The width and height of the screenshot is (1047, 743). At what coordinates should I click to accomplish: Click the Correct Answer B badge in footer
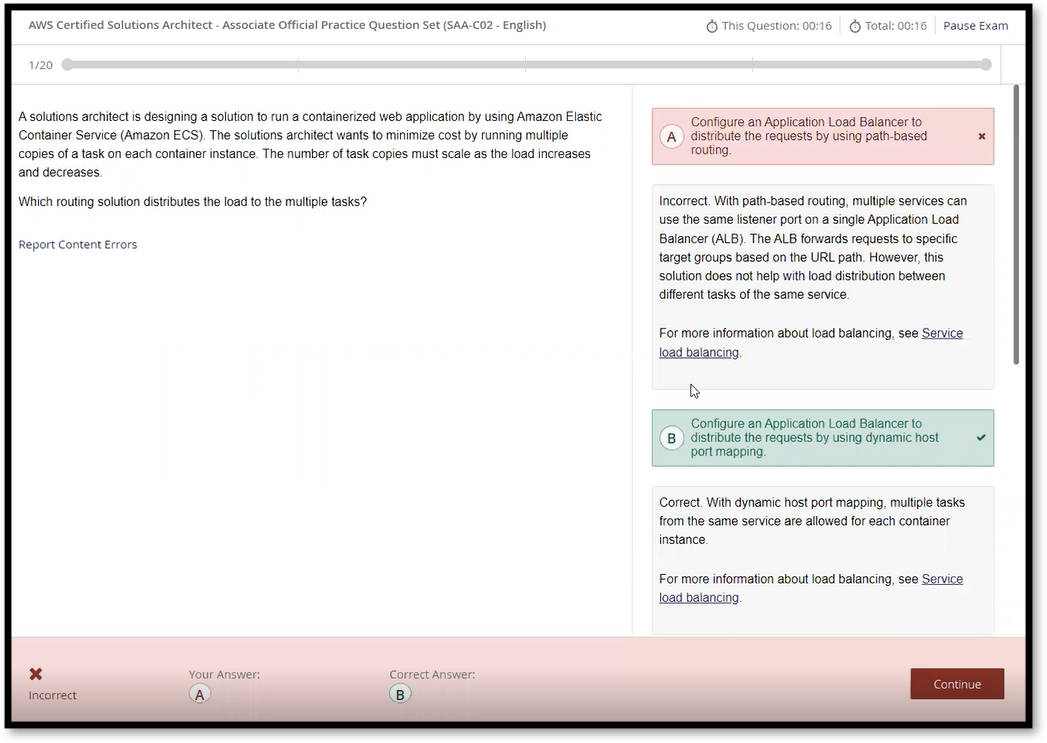pyautogui.click(x=400, y=694)
